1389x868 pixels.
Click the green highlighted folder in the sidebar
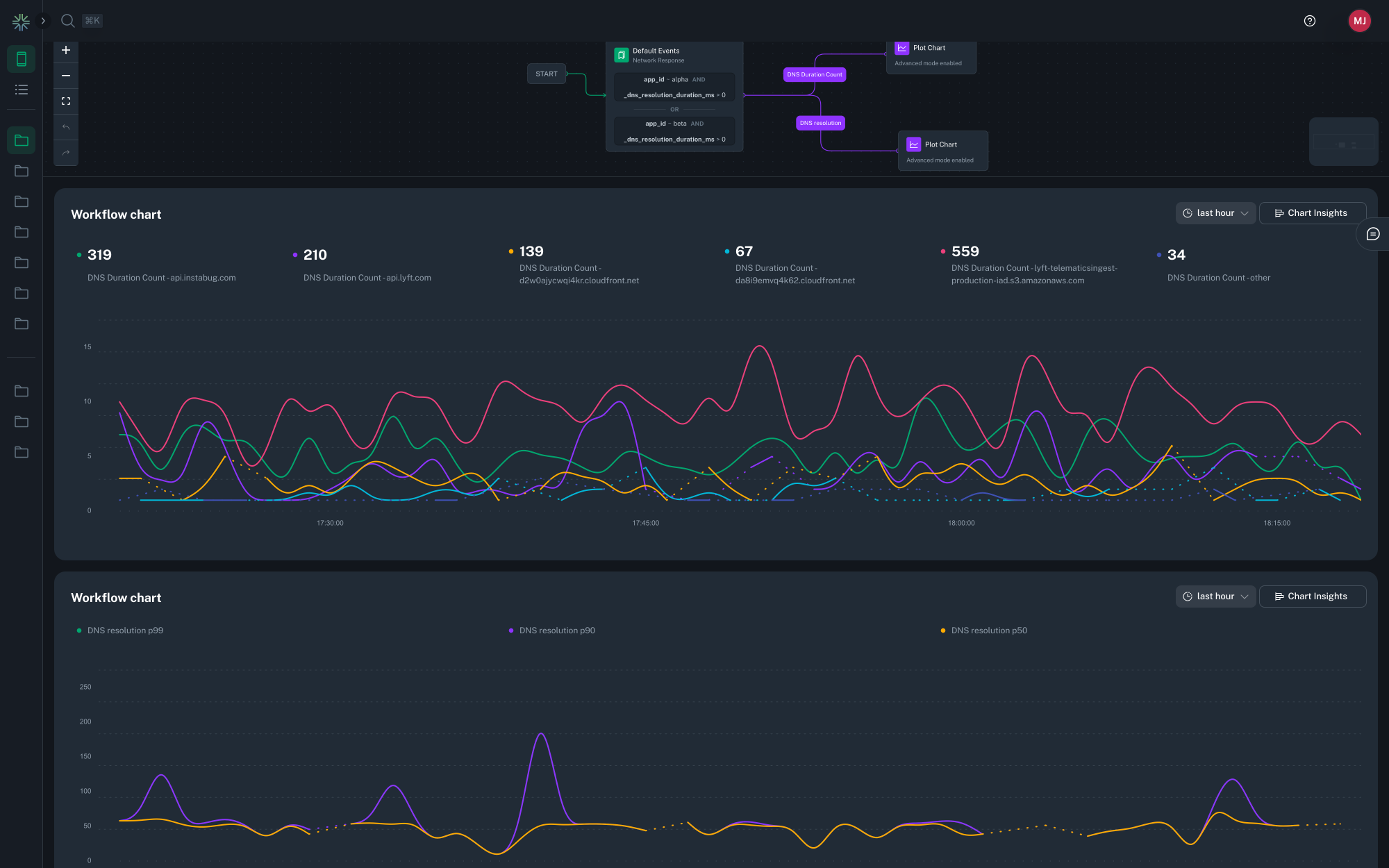(x=21, y=140)
